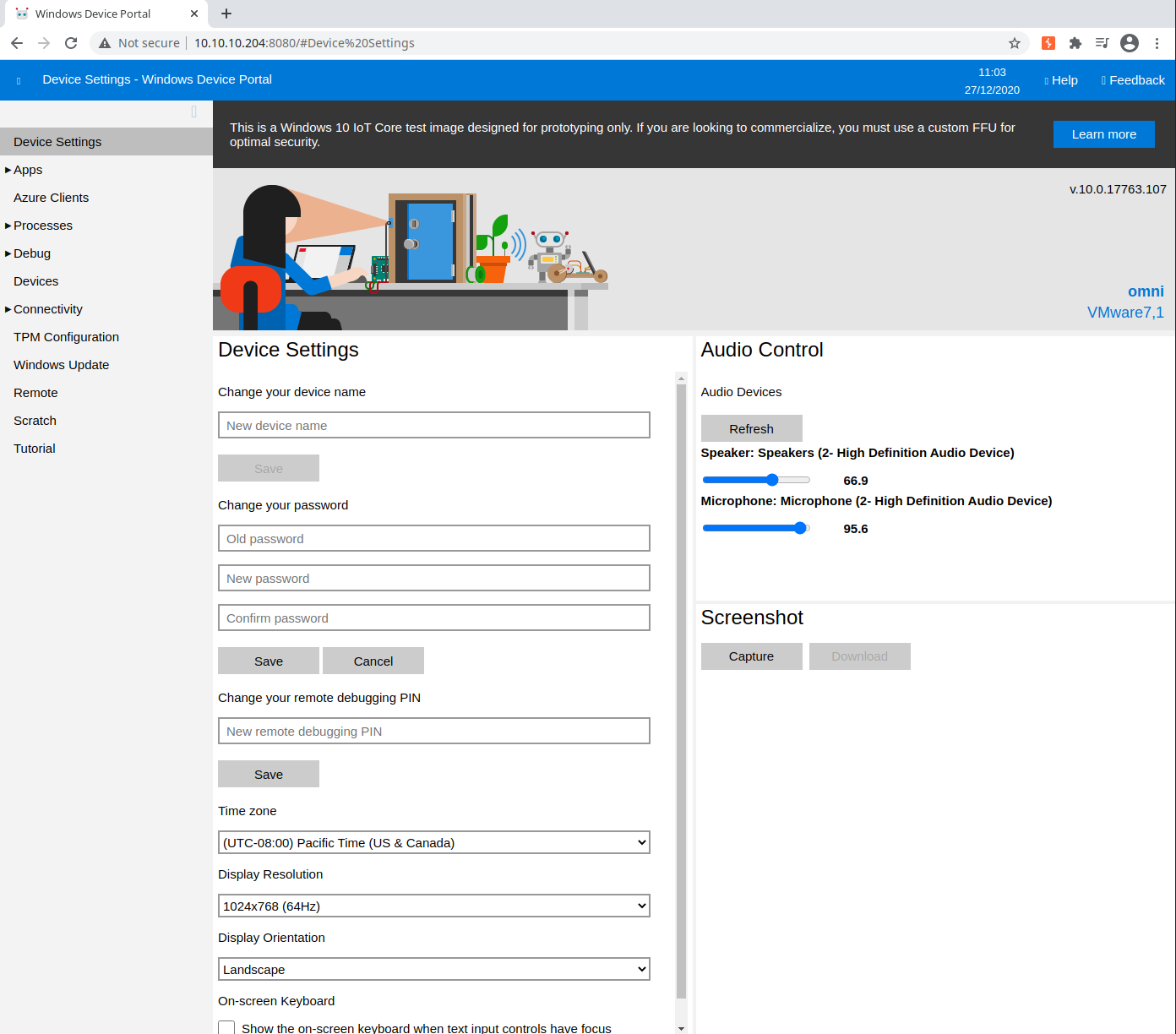Bookmark this page with the star icon
The image size is (1176, 1034).
click(x=1015, y=43)
